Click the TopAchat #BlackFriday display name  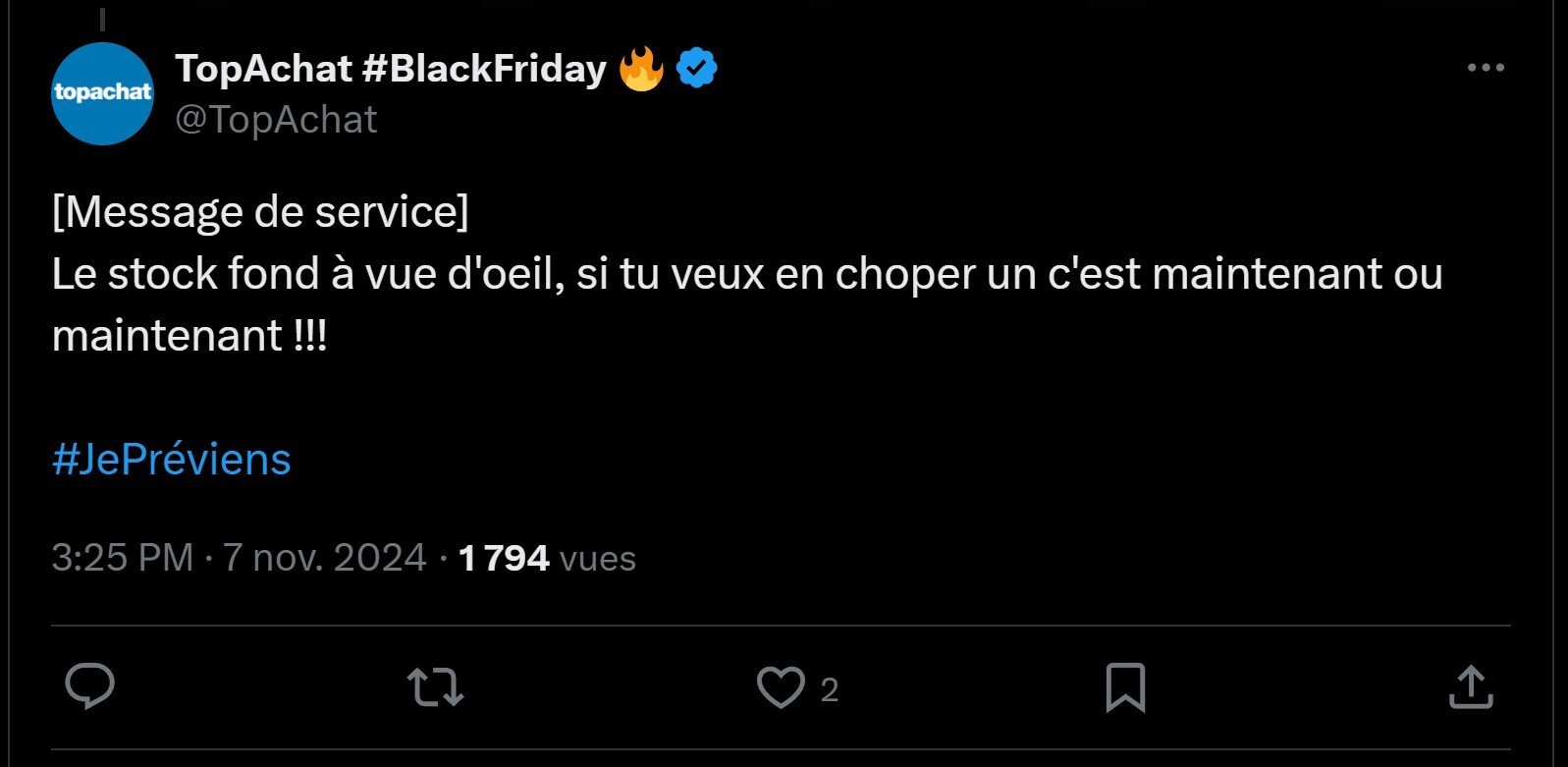coord(388,69)
